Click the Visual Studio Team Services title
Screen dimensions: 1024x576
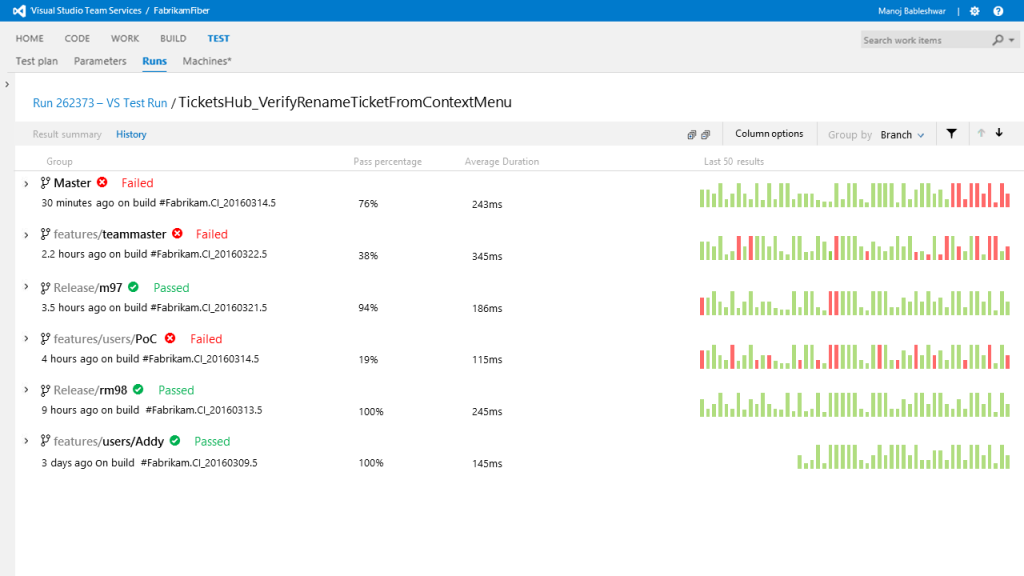coord(86,10)
